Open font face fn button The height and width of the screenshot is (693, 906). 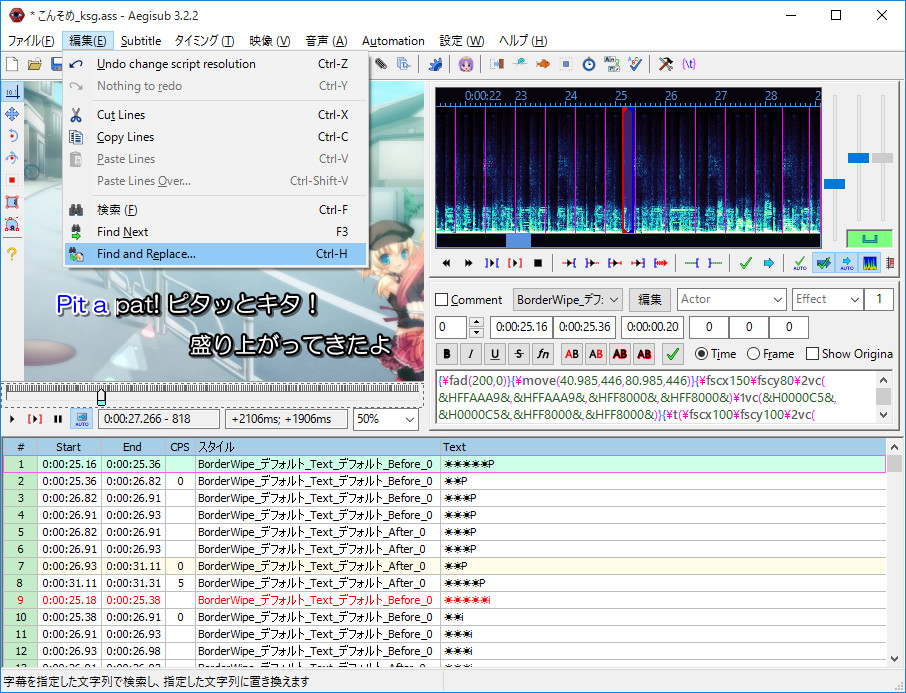[x=543, y=354]
